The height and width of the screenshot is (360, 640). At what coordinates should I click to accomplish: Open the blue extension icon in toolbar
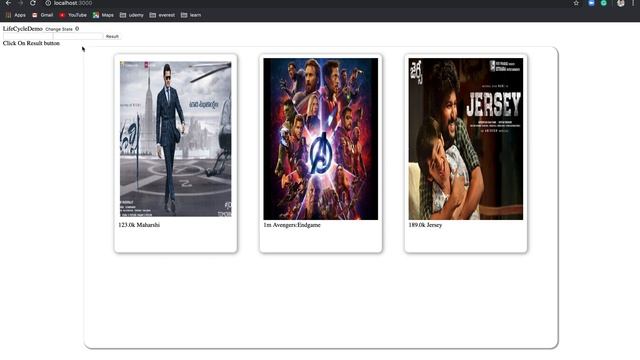pyautogui.click(x=591, y=3)
